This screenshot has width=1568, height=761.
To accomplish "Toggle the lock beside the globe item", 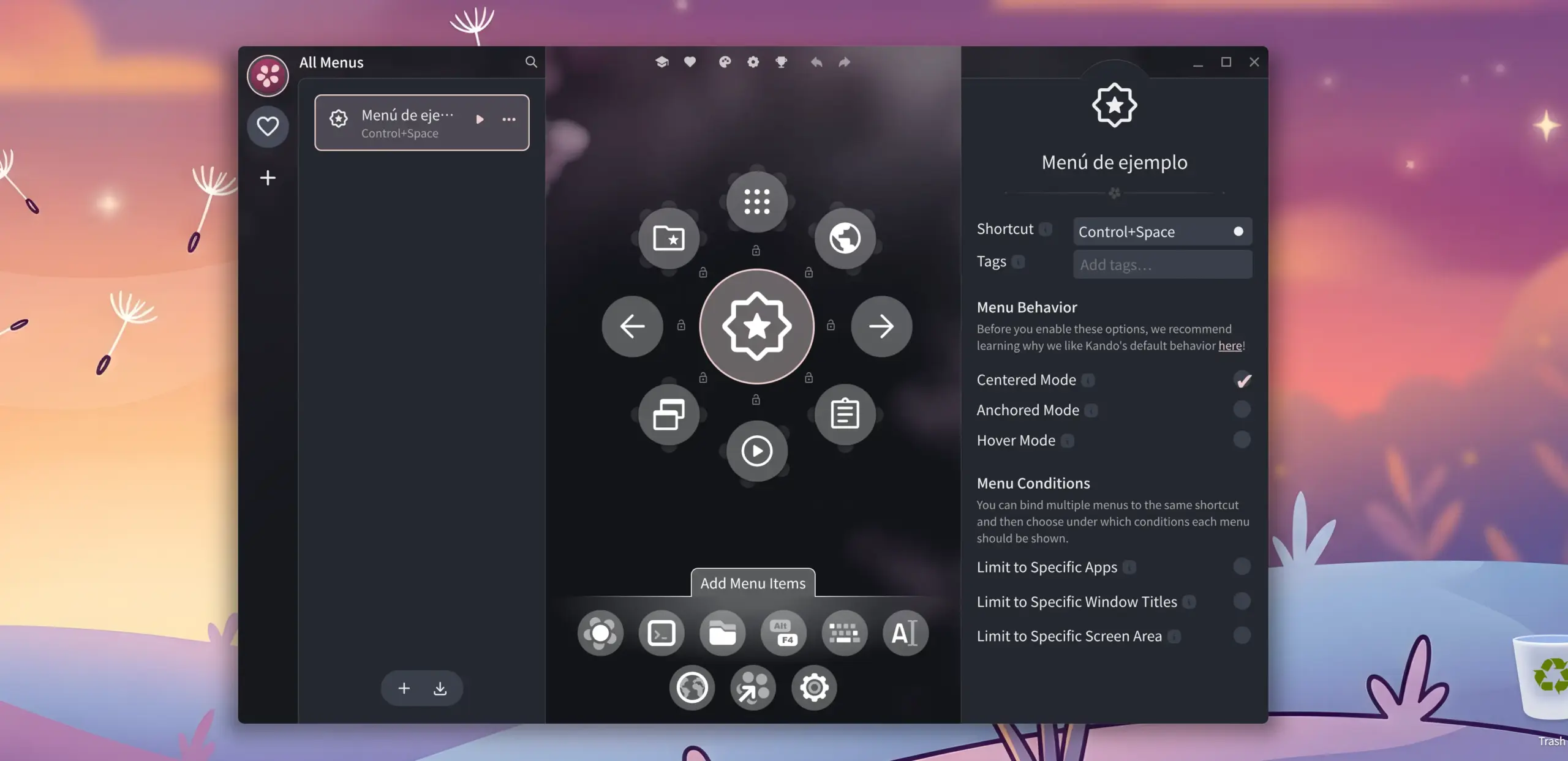I will (x=809, y=272).
